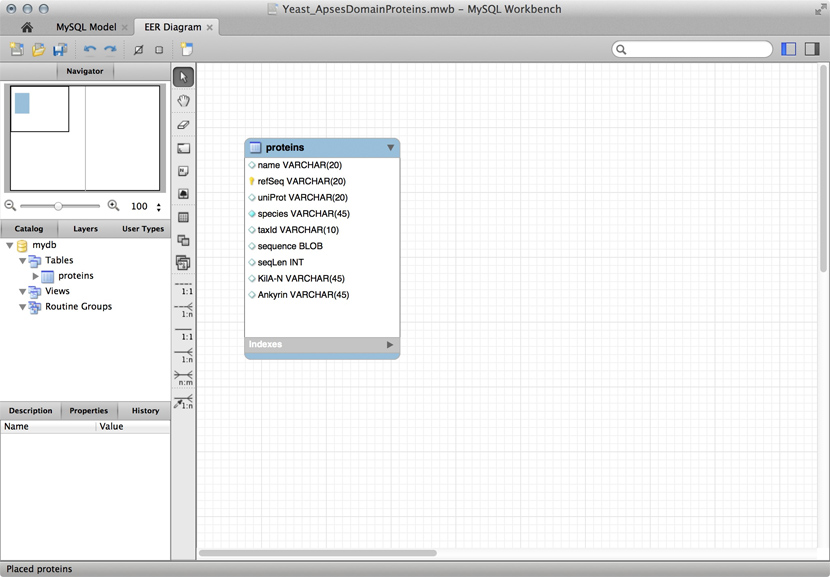Select the hand pan tool

pos(183,101)
